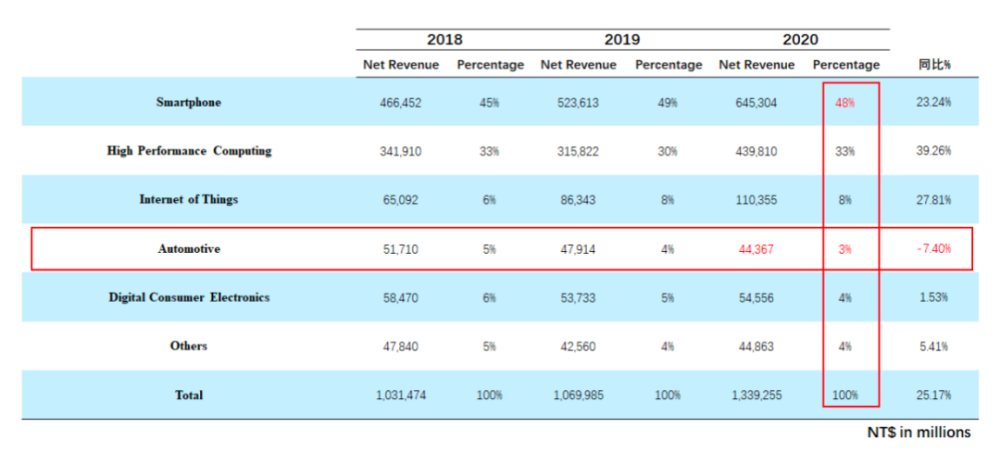Select total 2020 net revenue 1,339,255

point(757,395)
